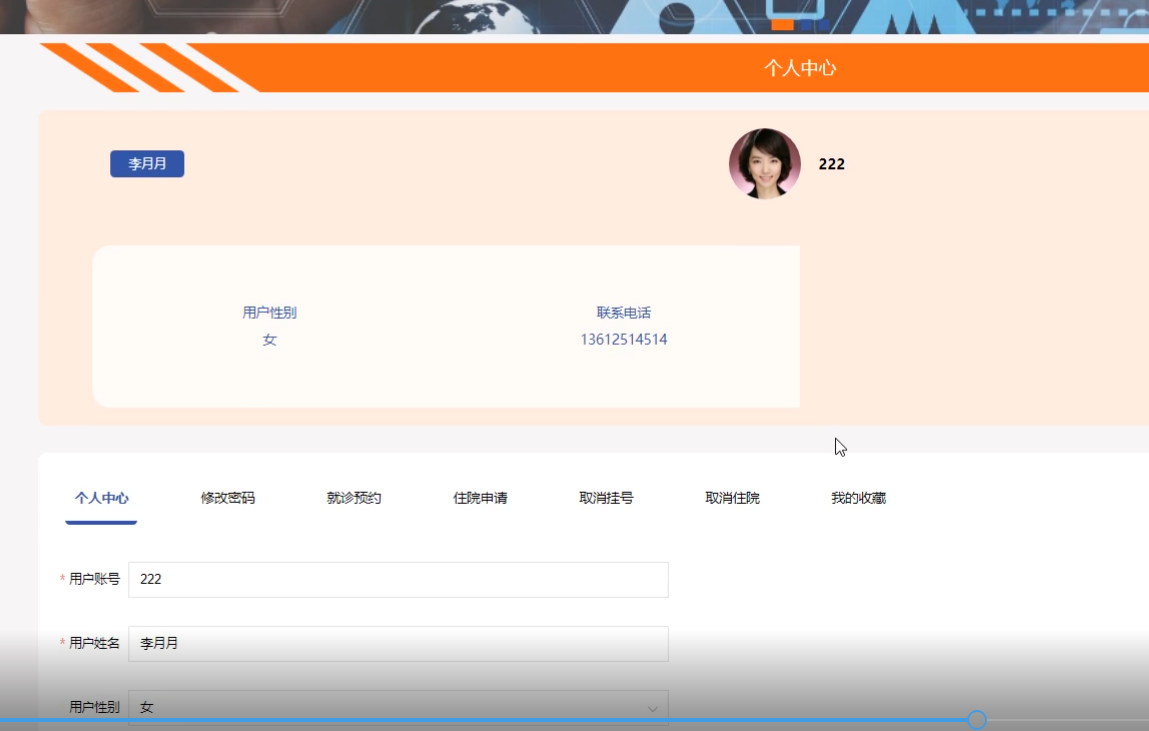The width and height of the screenshot is (1149, 731).
Task: Click the 用户账号 input showing 222
Action: [399, 579]
